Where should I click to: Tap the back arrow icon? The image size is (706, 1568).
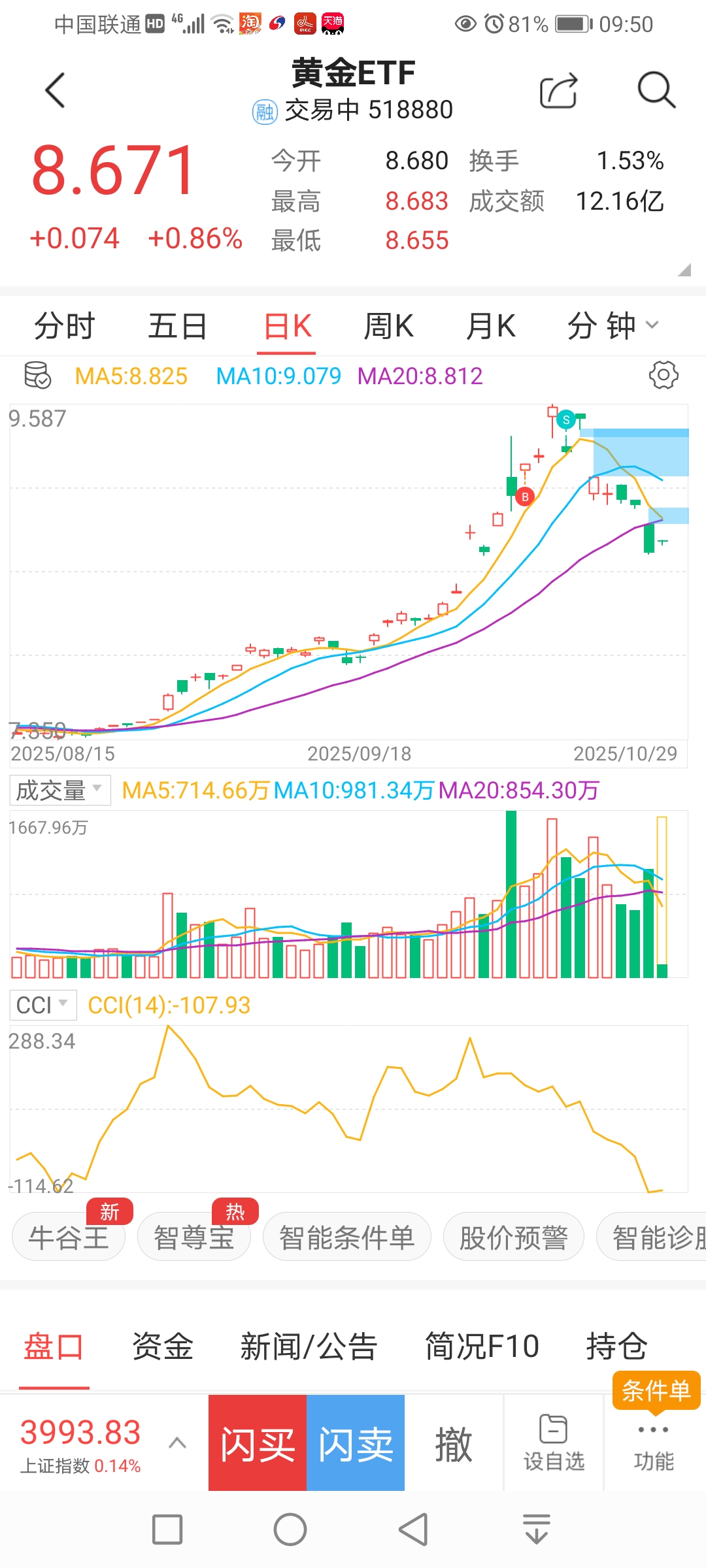pos(56,90)
